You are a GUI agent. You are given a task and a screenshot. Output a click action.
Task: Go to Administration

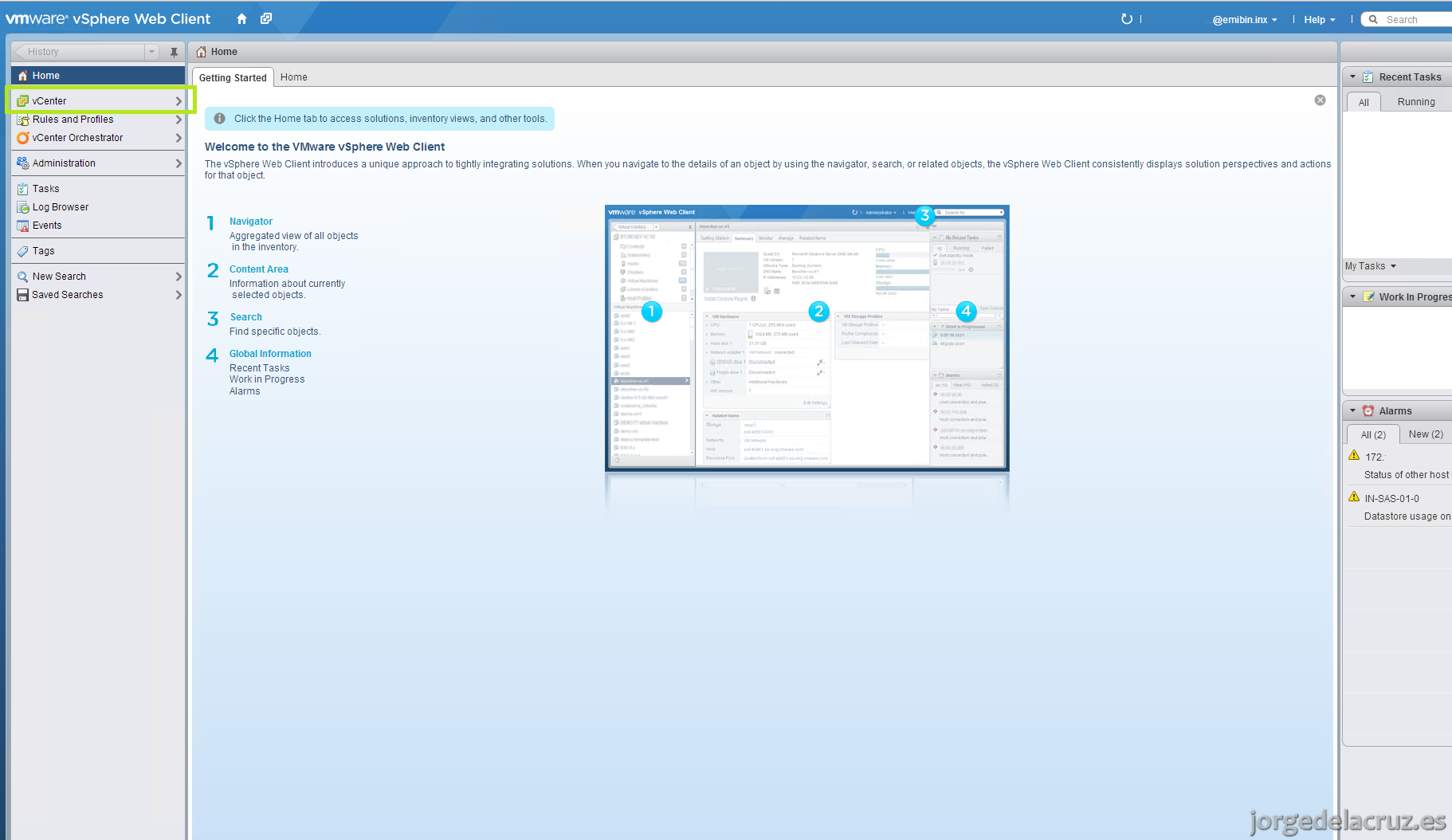[98, 163]
